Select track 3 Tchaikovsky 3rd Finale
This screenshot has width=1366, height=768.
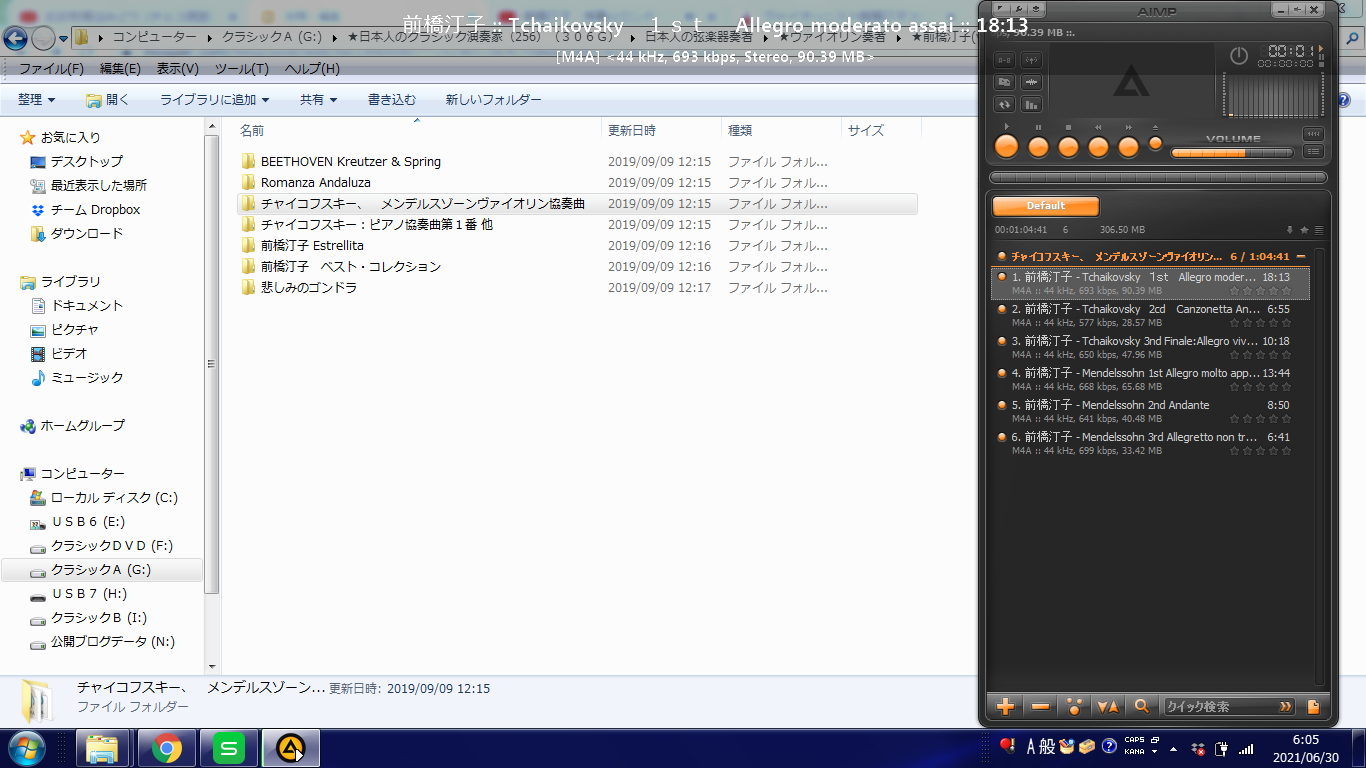(x=1150, y=348)
